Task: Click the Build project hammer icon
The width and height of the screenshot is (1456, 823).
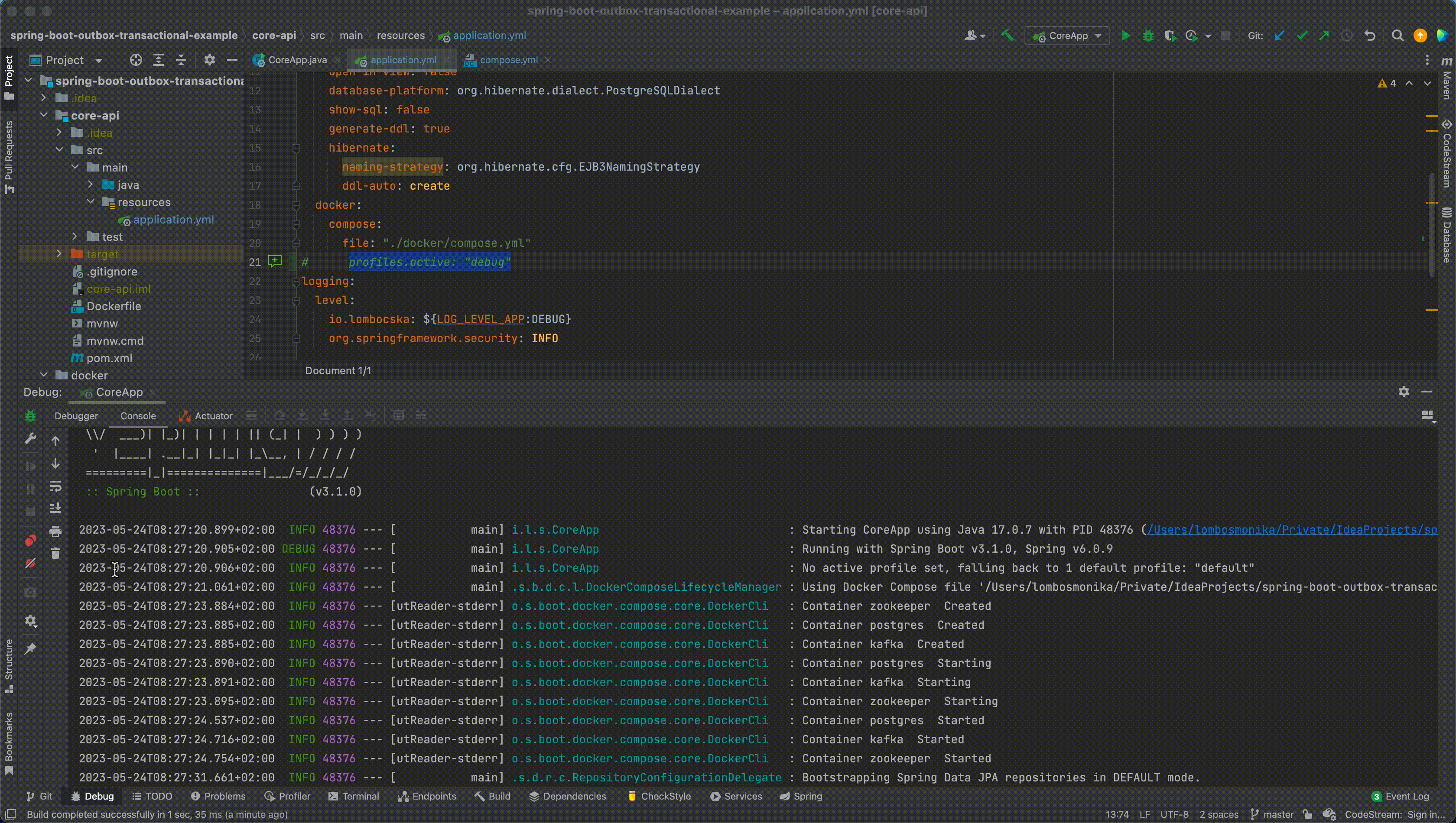Action: click(1007, 36)
